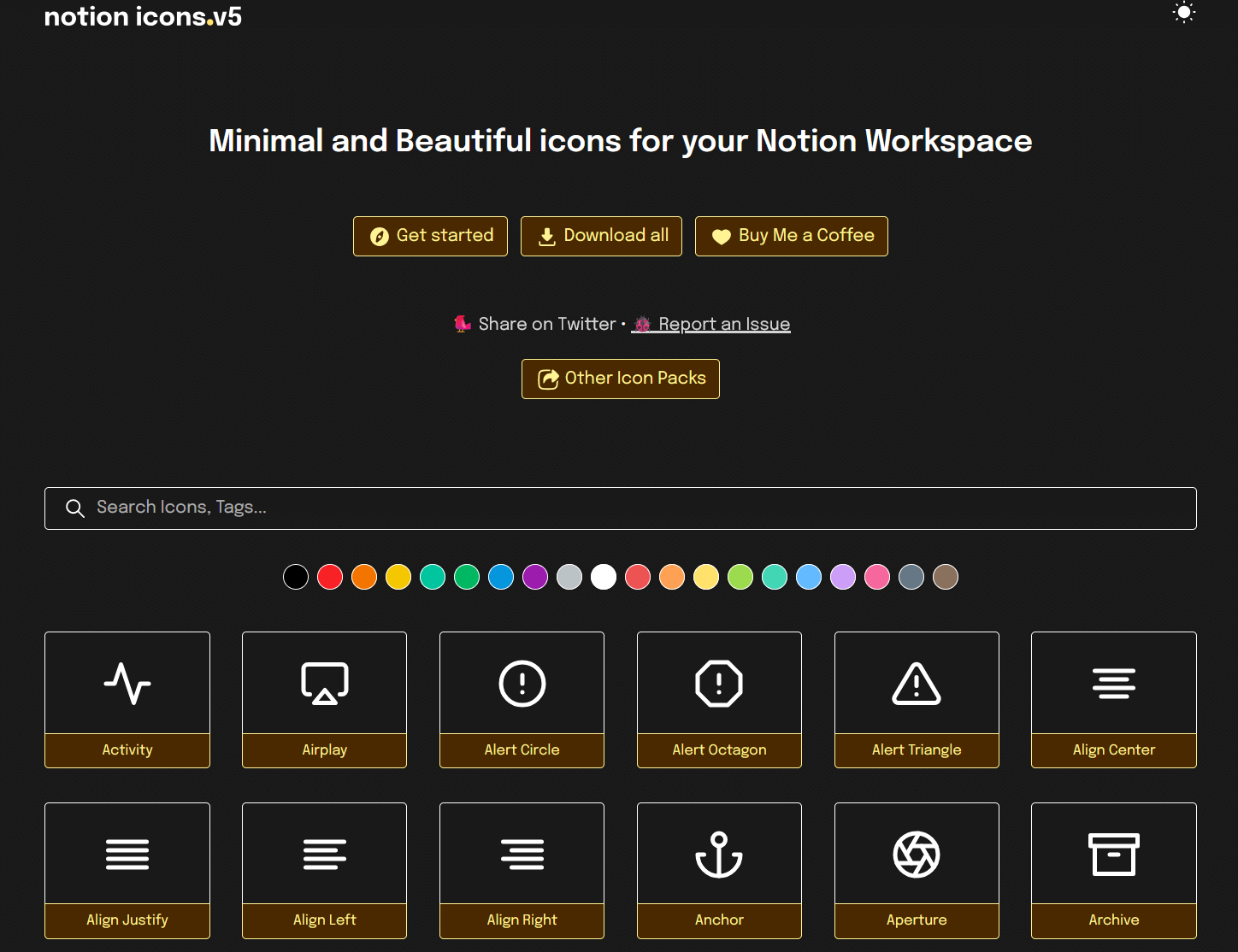The width and height of the screenshot is (1238, 952).
Task: Open the Get started button
Action: [x=430, y=236]
